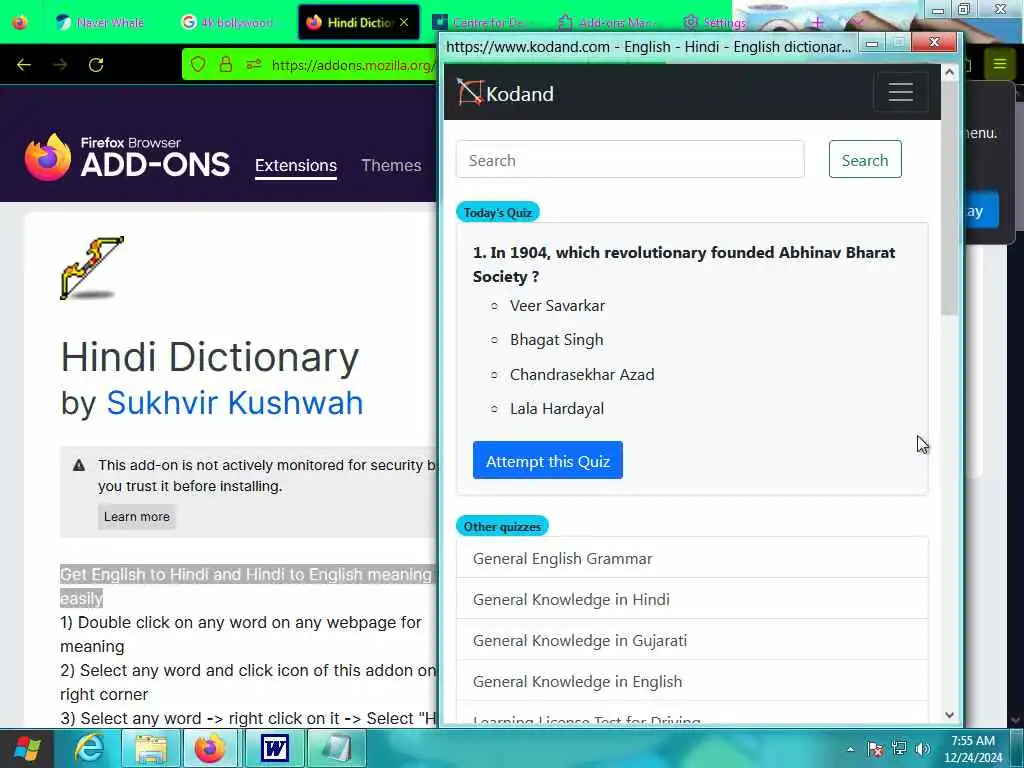Open the Windows Start button
Screen dimensions: 1024x768
point(27,748)
